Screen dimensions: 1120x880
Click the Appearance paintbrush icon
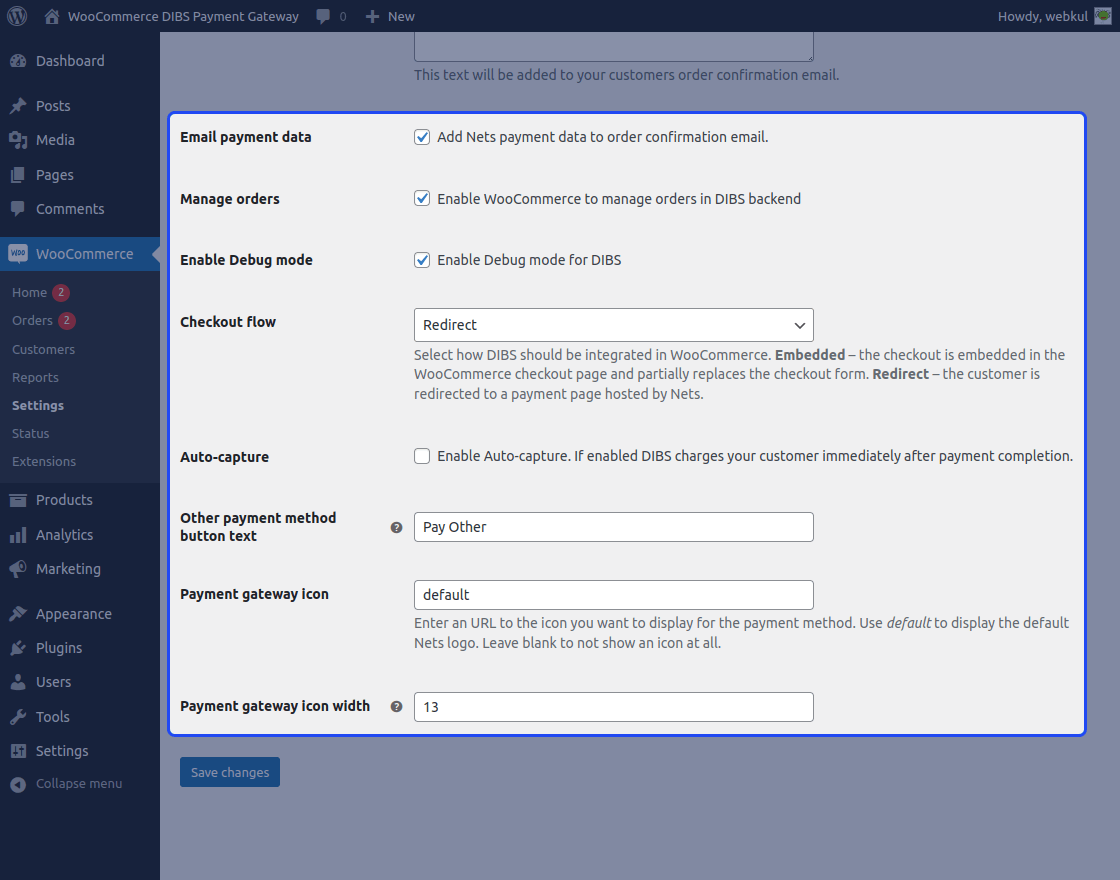click(x=18, y=614)
